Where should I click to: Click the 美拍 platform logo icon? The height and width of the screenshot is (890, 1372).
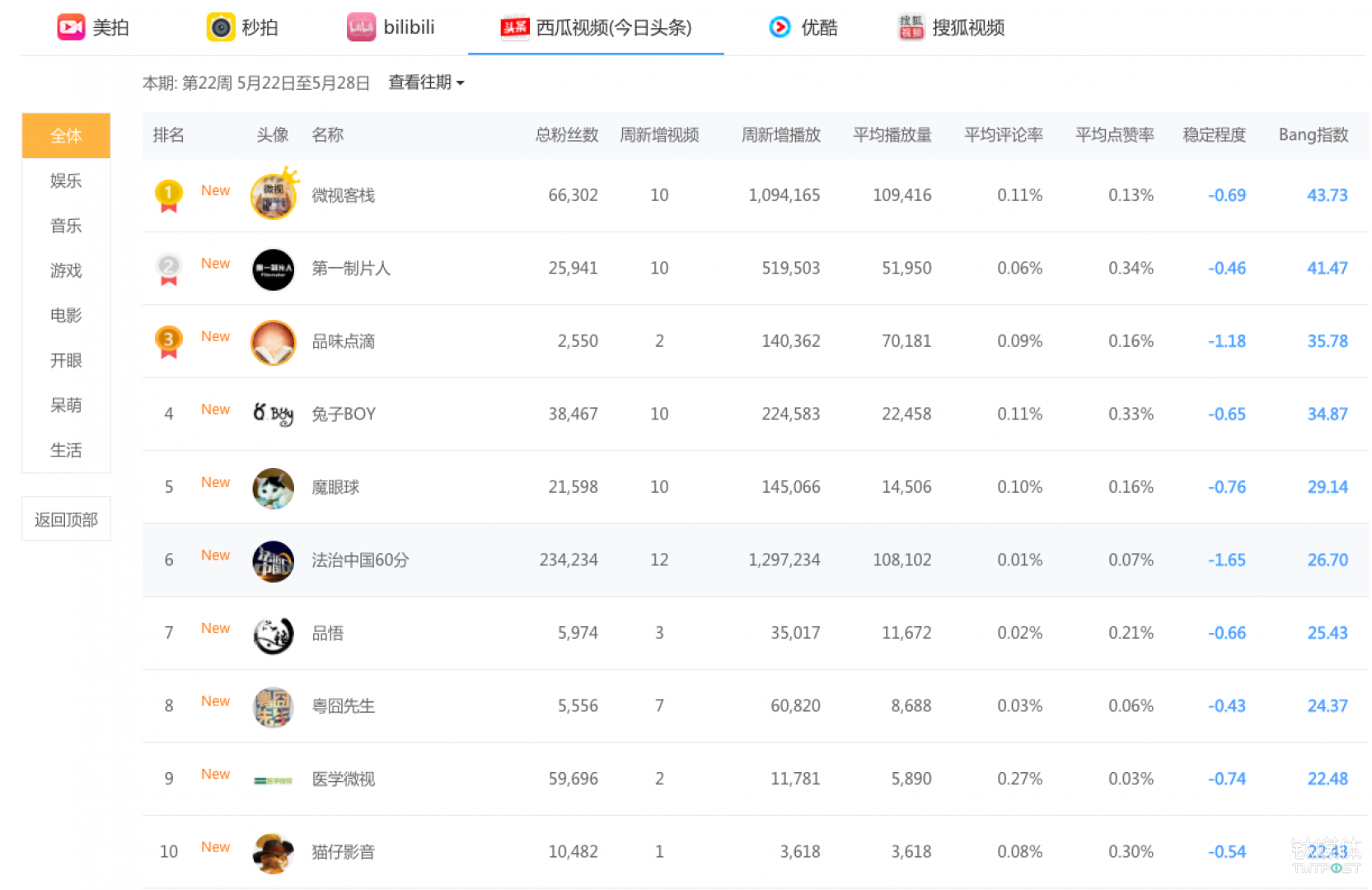point(71,27)
